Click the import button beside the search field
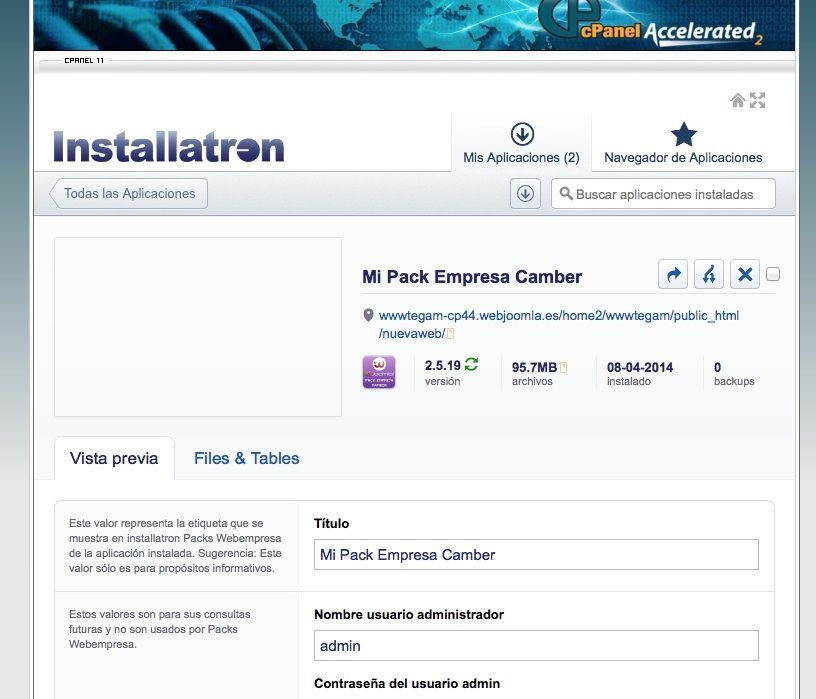This screenshot has width=816, height=699. pos(525,194)
